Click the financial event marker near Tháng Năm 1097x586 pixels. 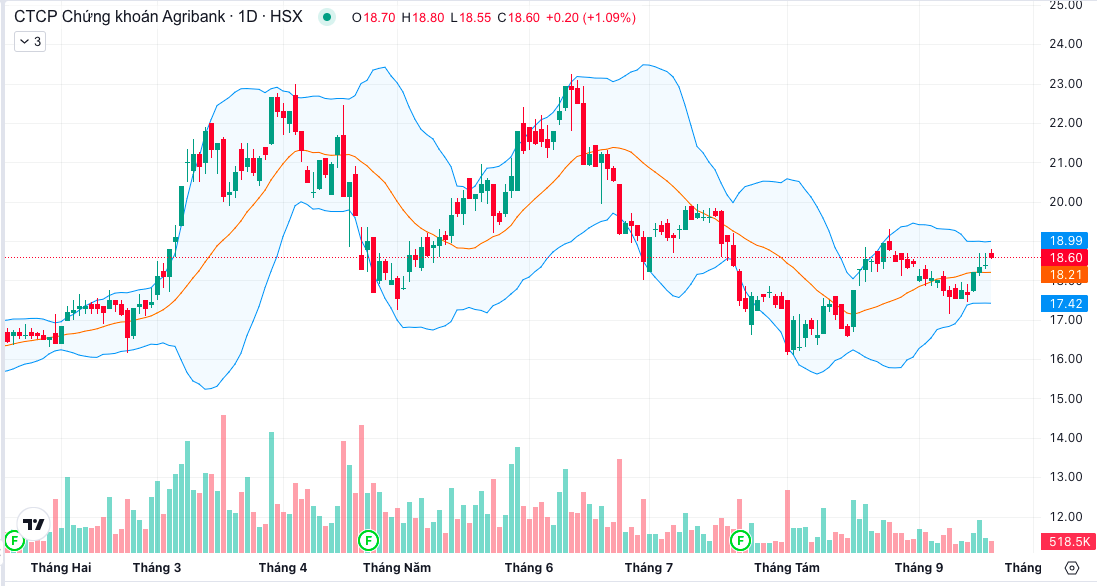(x=368, y=541)
